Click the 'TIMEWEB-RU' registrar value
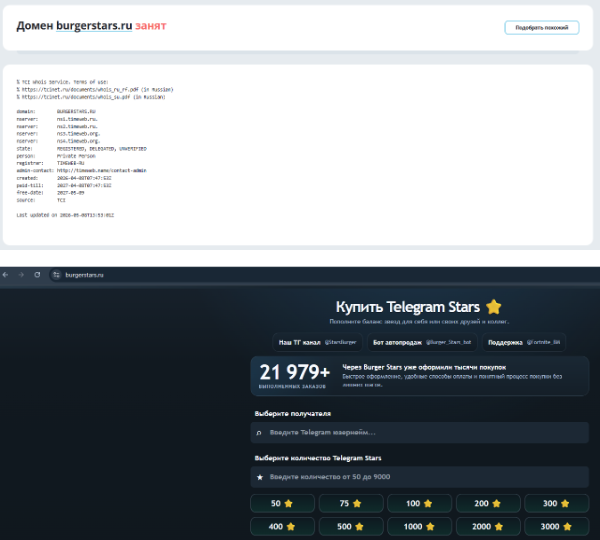Viewport: 600px width, 540px height. tap(70, 163)
